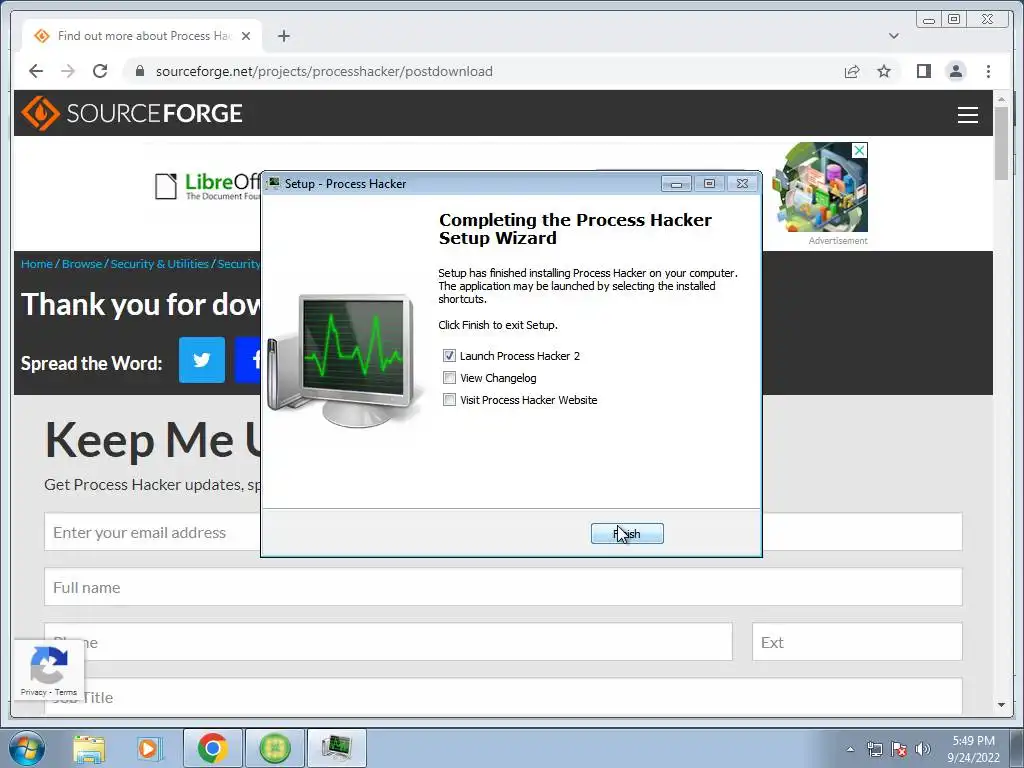Viewport: 1024px width, 768px height.
Task: Click the page's vertical scrollbar thumb
Action: [x=1001, y=142]
